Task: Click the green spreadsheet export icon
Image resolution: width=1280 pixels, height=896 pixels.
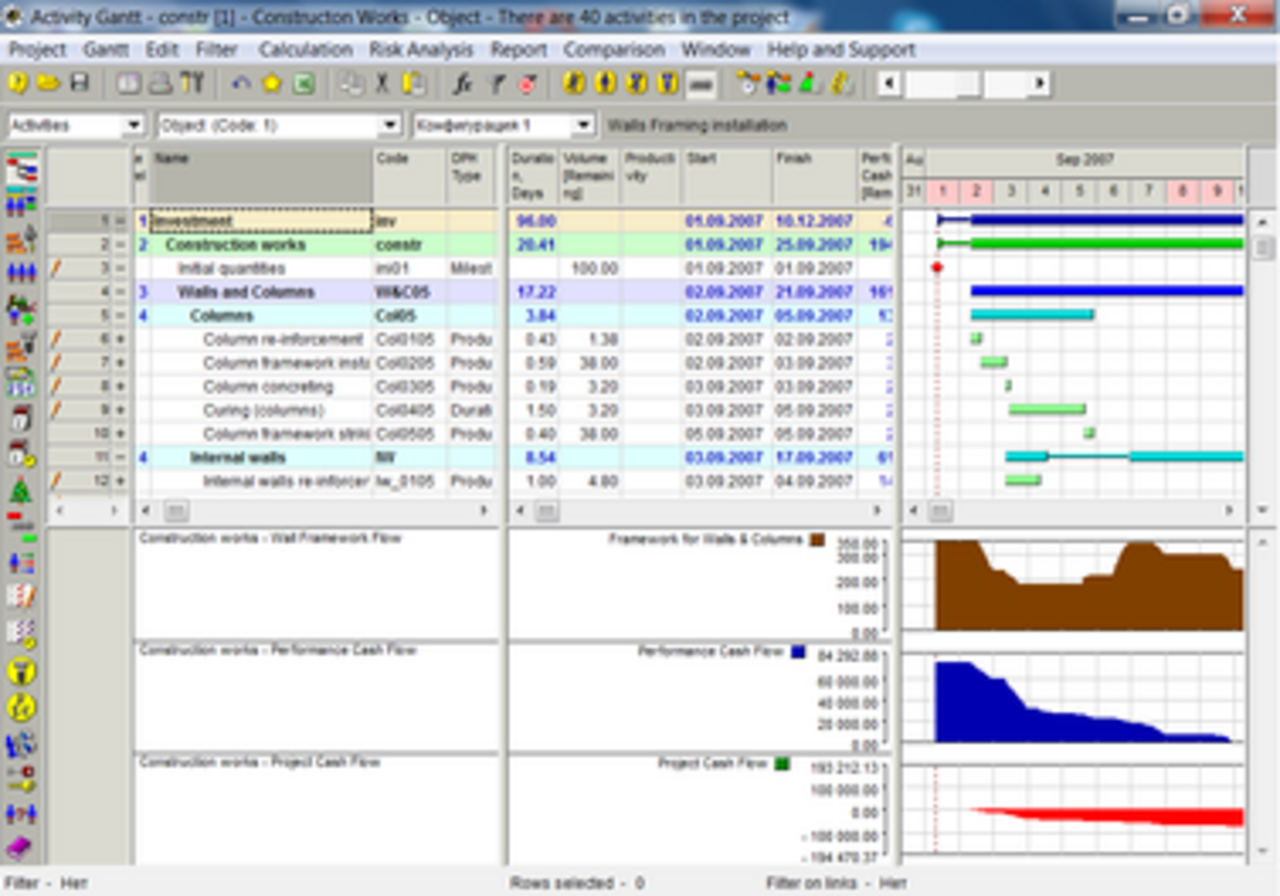Action: tap(303, 85)
